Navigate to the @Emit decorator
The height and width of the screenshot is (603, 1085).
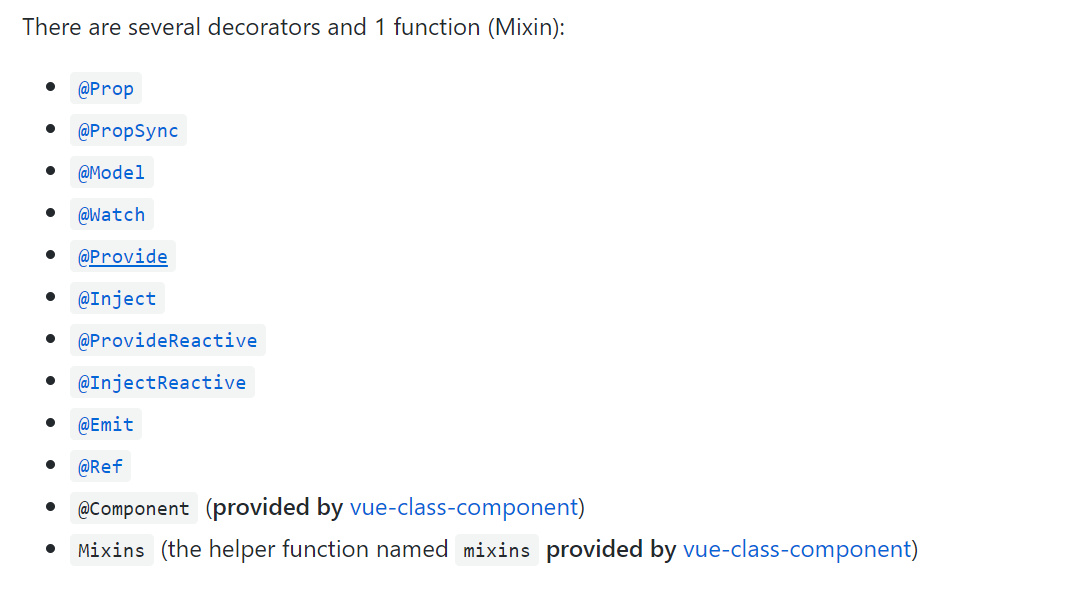[x=106, y=425]
